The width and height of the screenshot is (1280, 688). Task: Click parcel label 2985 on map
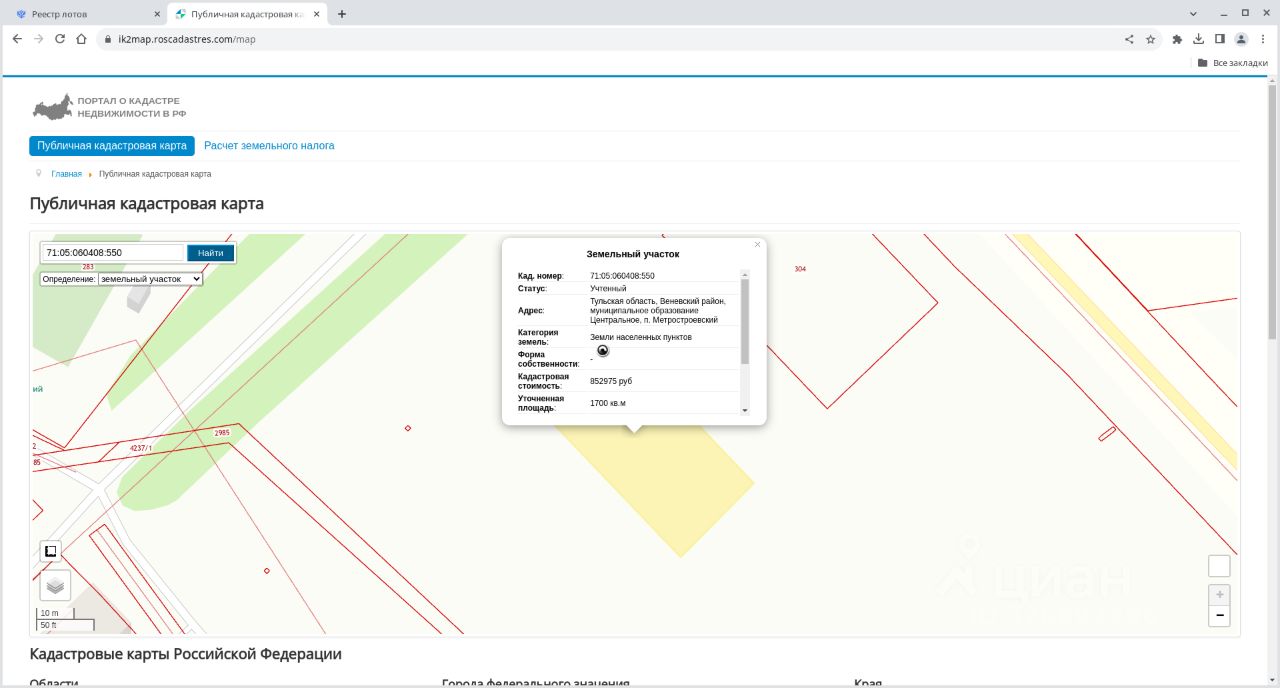point(222,433)
